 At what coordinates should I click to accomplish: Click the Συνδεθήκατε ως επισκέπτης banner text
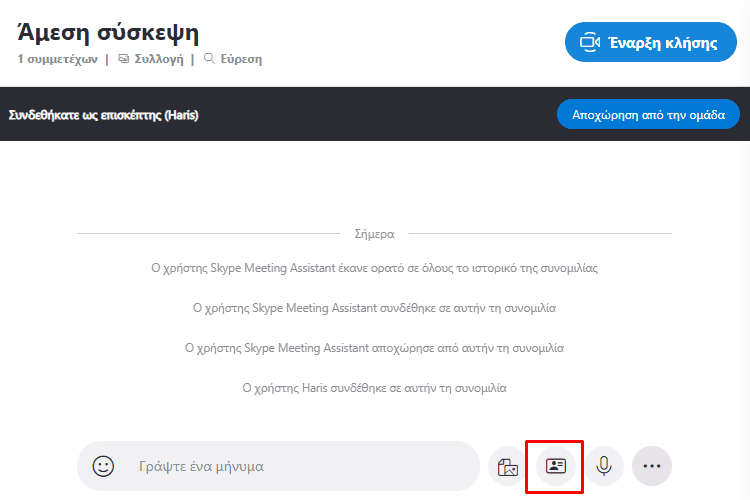click(103, 115)
